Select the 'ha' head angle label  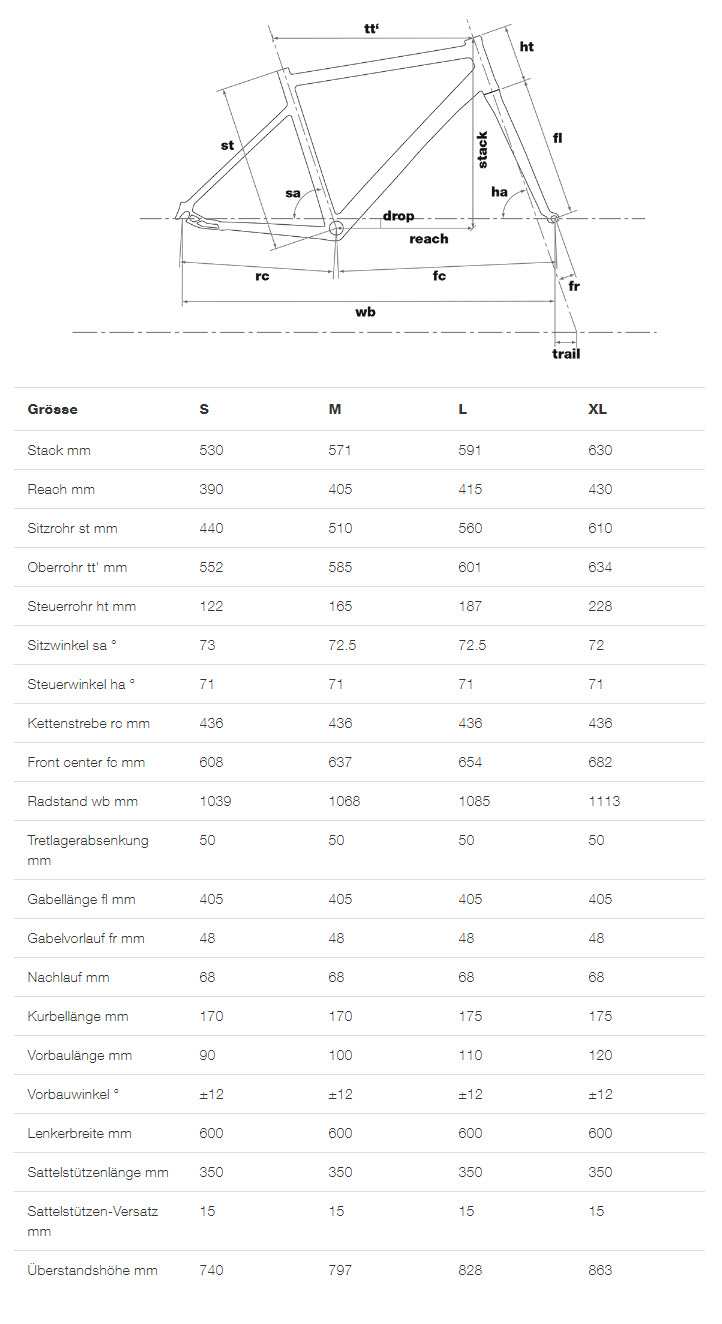[x=499, y=191]
